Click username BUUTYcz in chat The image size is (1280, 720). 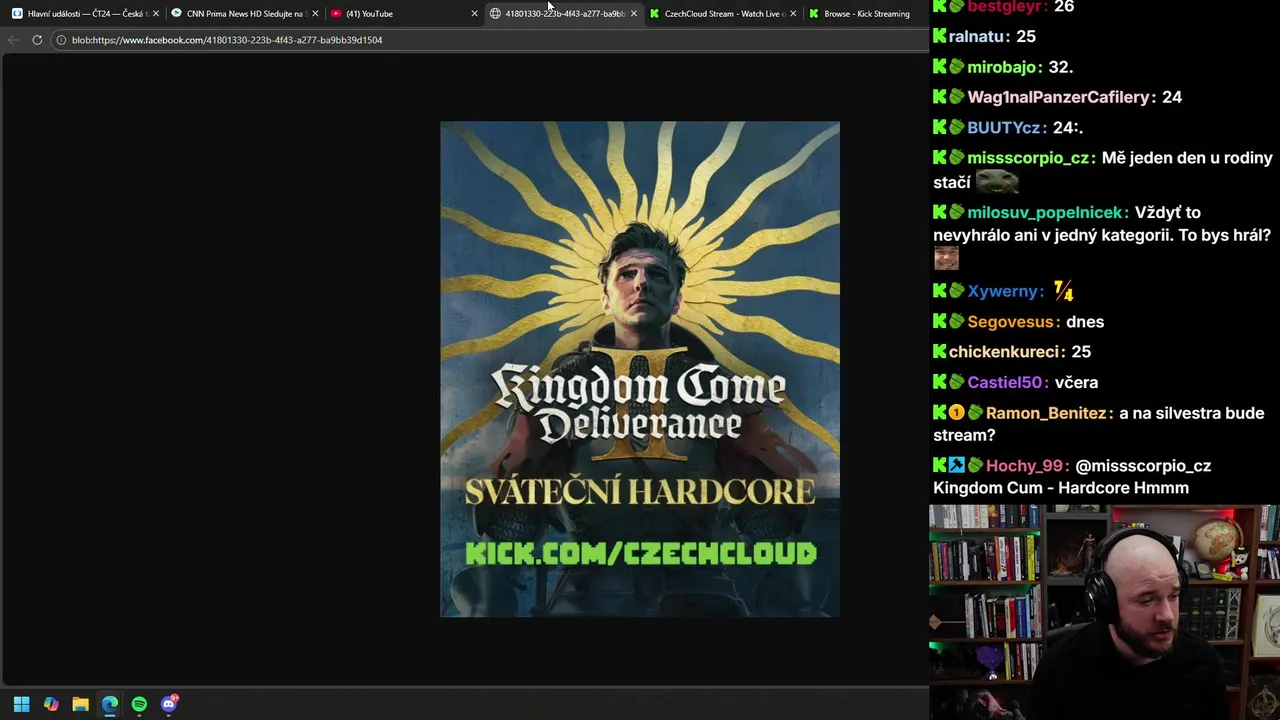tap(1004, 128)
